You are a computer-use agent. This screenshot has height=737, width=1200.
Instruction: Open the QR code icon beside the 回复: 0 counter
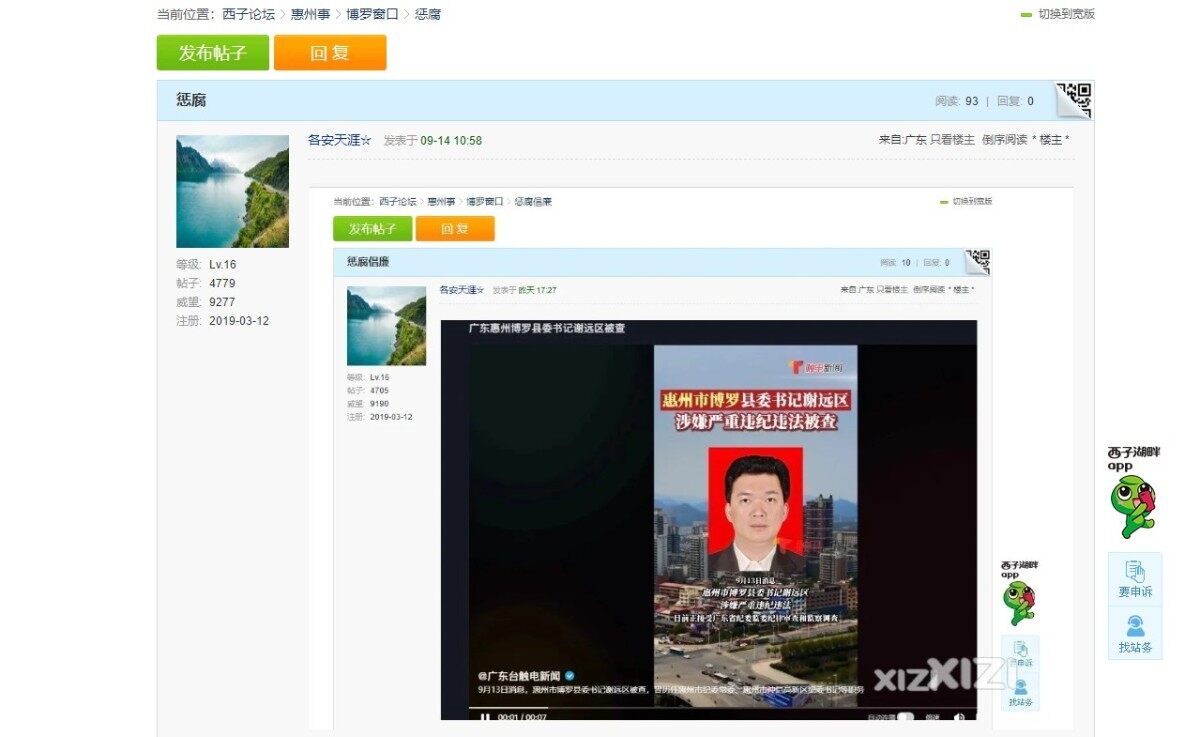pos(1074,100)
